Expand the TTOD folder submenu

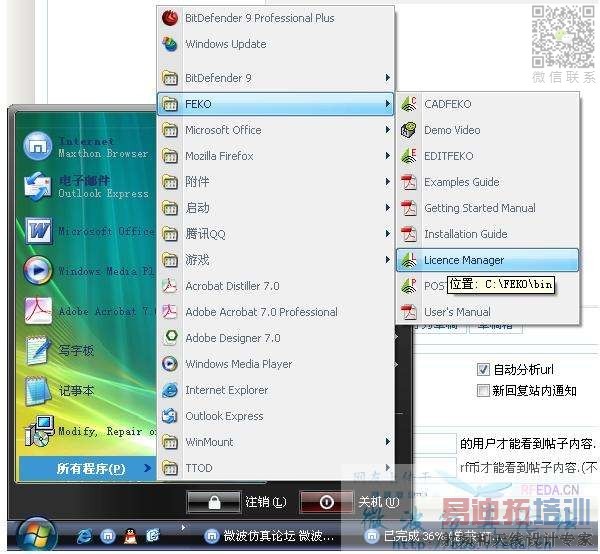(x=276, y=468)
